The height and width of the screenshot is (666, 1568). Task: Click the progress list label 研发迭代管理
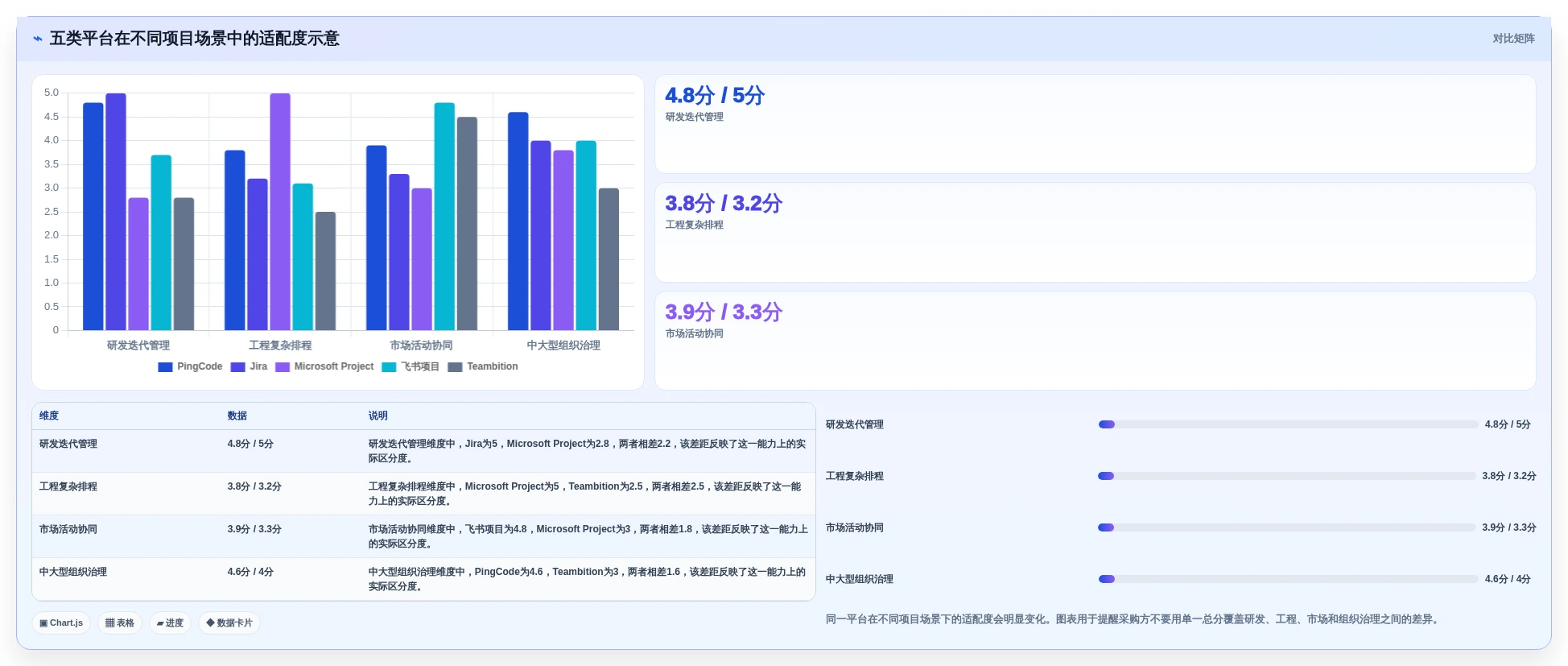[x=855, y=424]
